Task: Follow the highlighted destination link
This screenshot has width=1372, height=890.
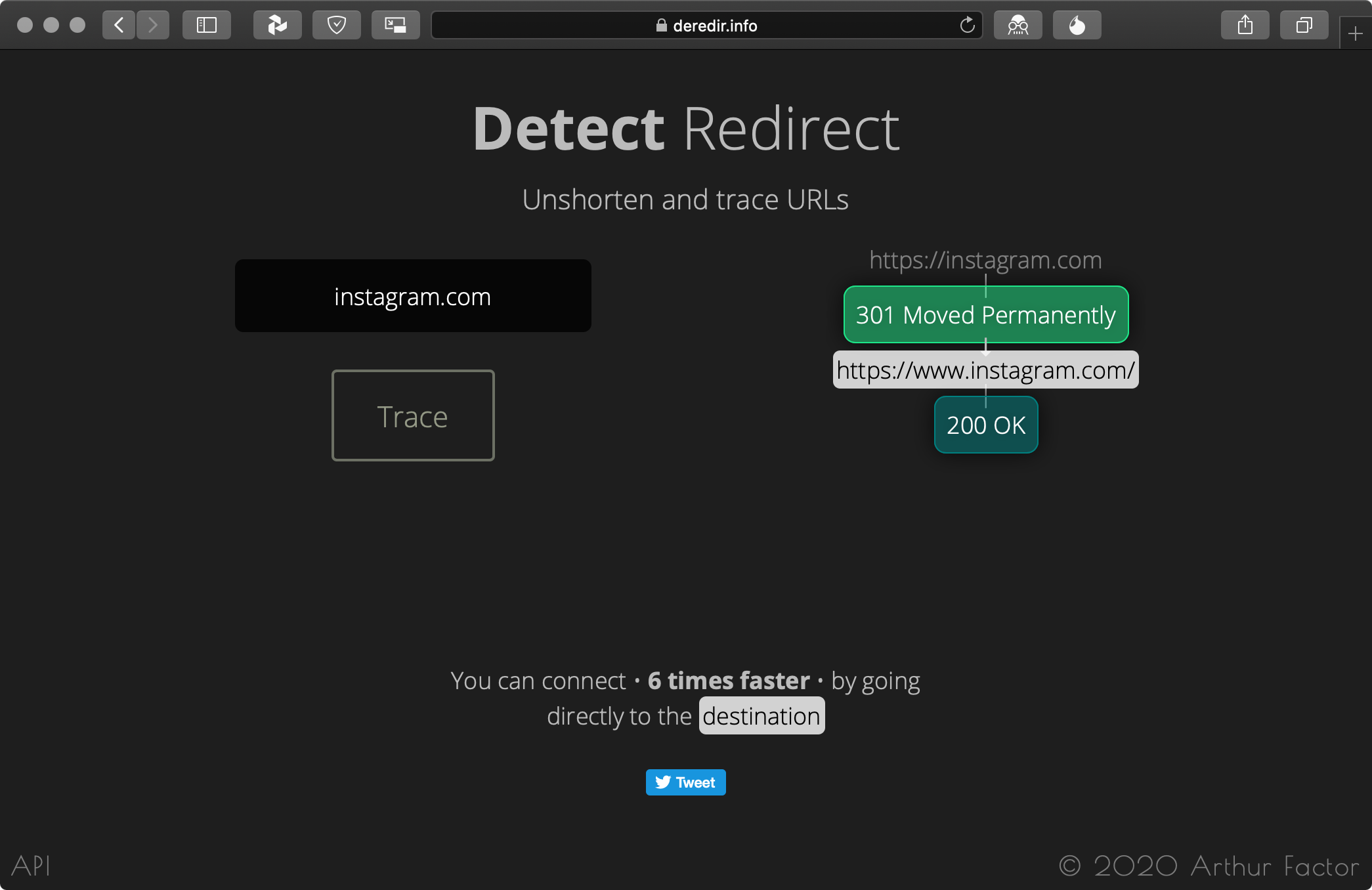Action: point(761,715)
